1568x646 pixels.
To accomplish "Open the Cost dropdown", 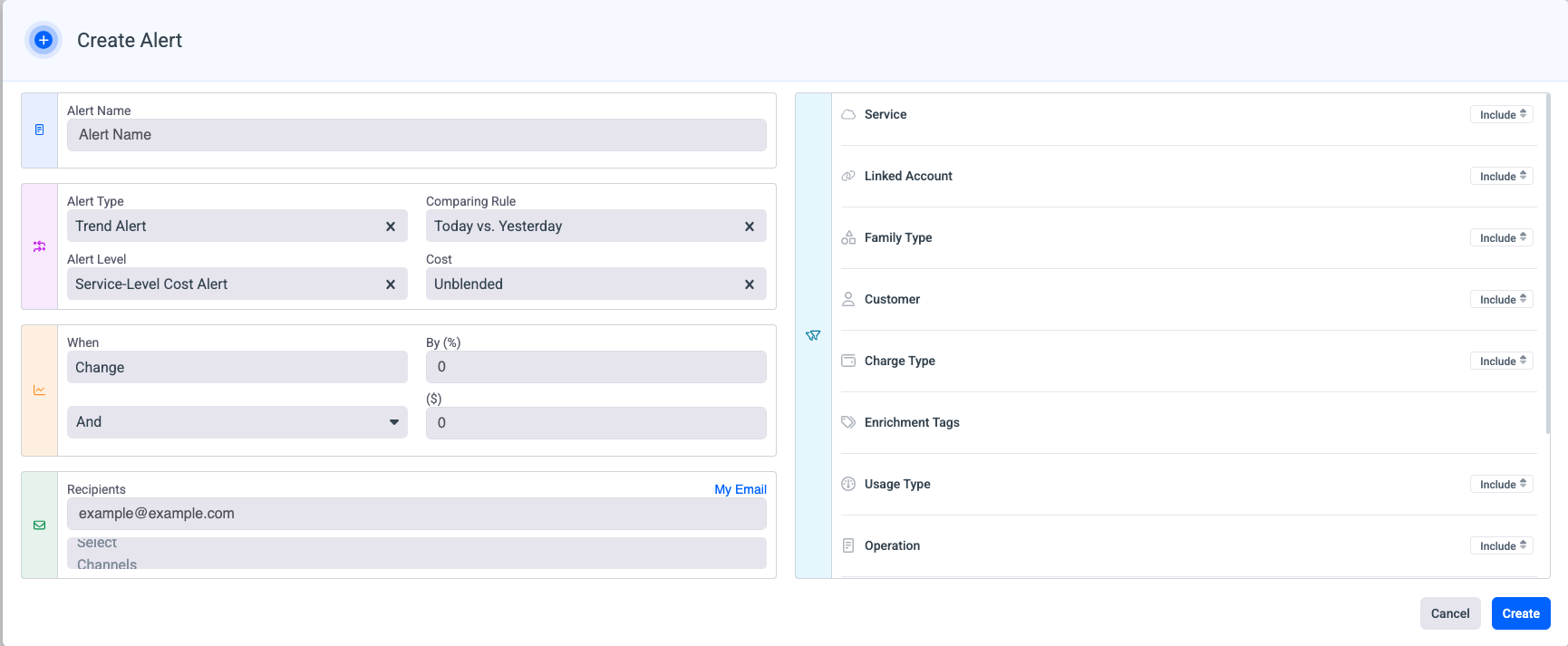I will pos(596,284).
